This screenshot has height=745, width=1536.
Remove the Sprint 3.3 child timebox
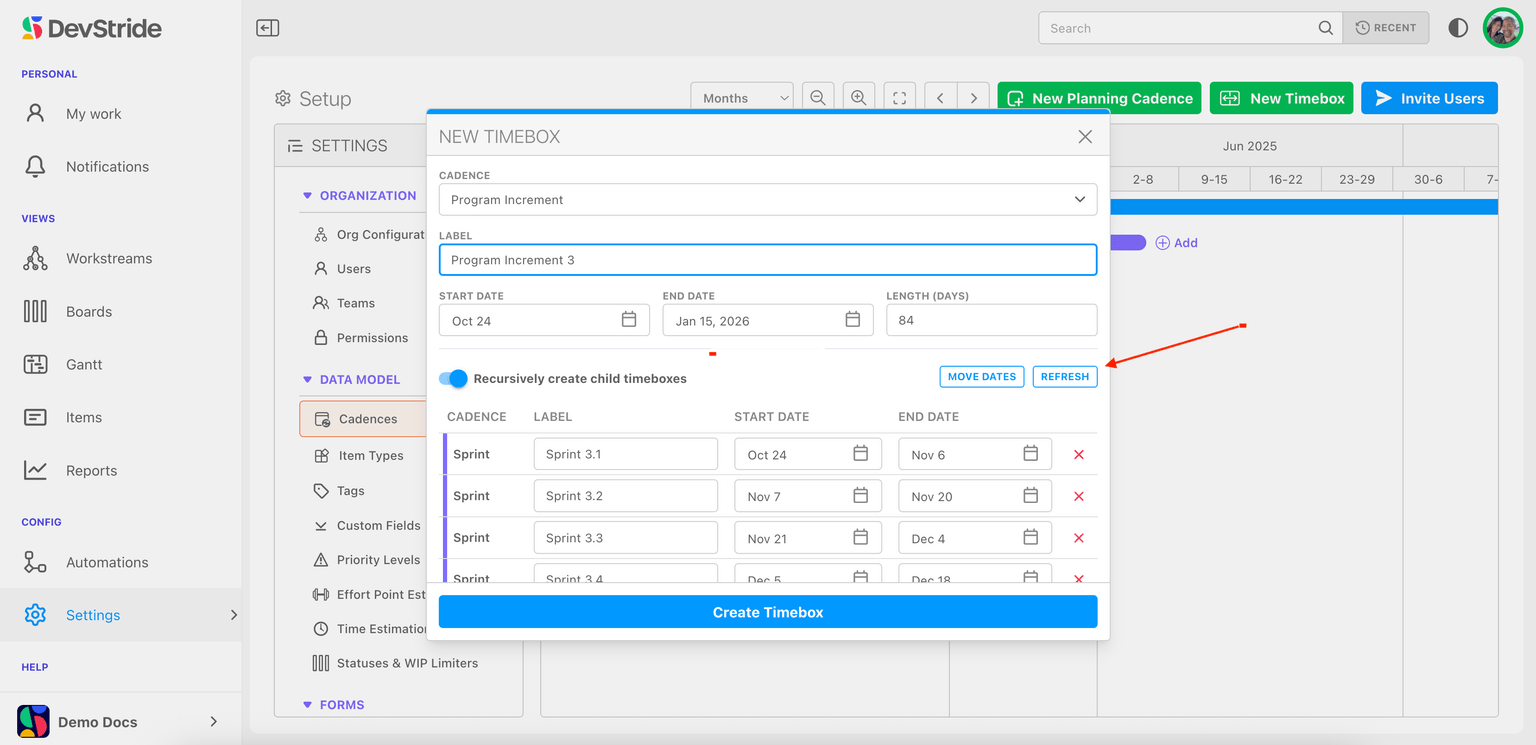tap(1079, 538)
